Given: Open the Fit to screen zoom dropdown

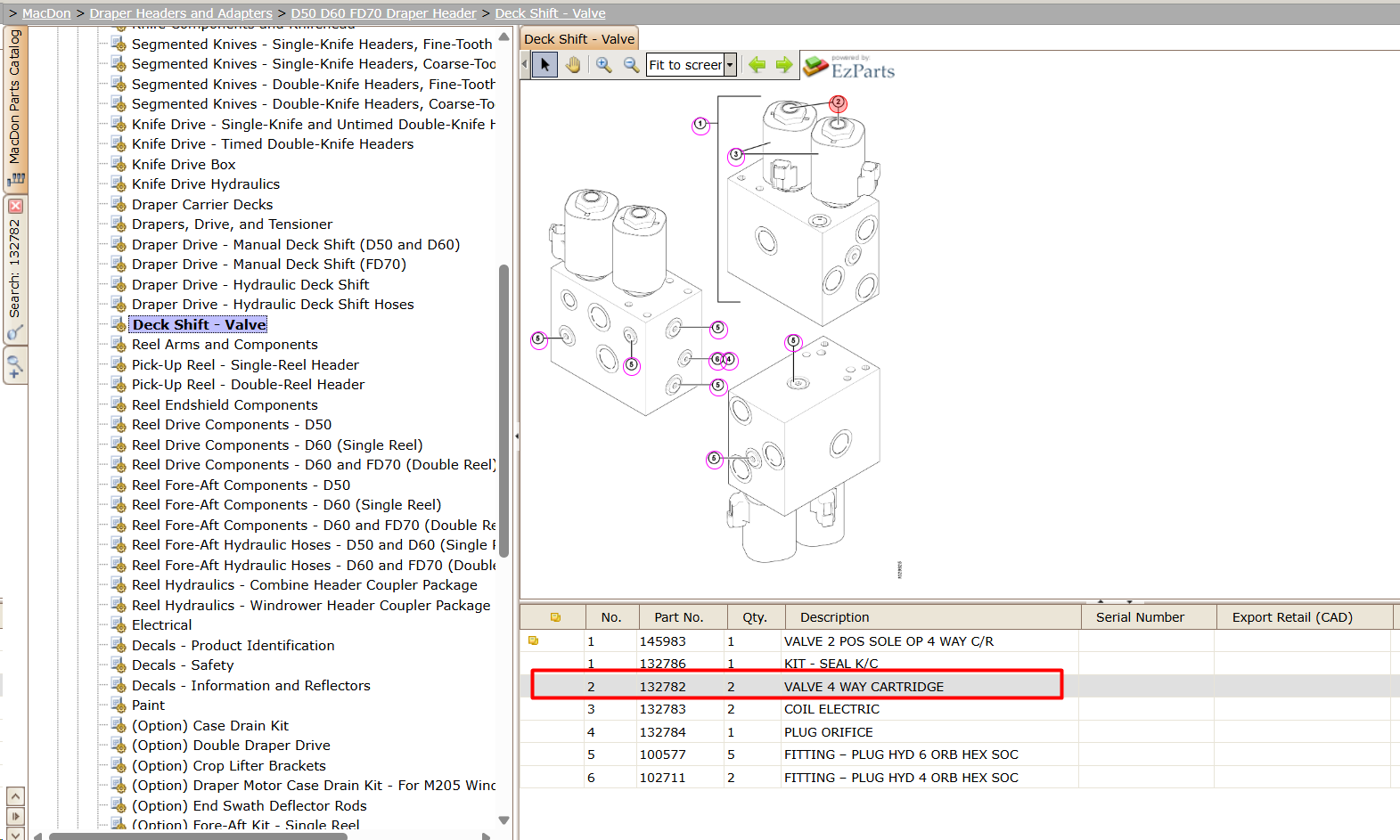Looking at the screenshot, I should click(x=730, y=65).
